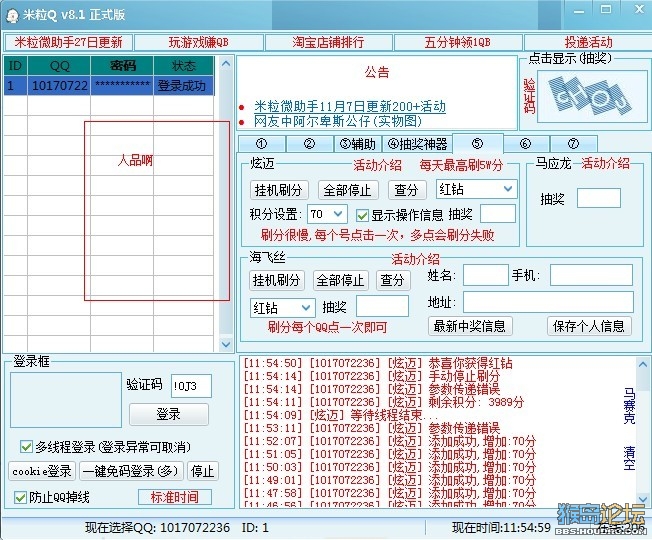This screenshot has width=652, height=540.
Task: Click 马赛克 vertical link beside log
Action: click(x=629, y=406)
